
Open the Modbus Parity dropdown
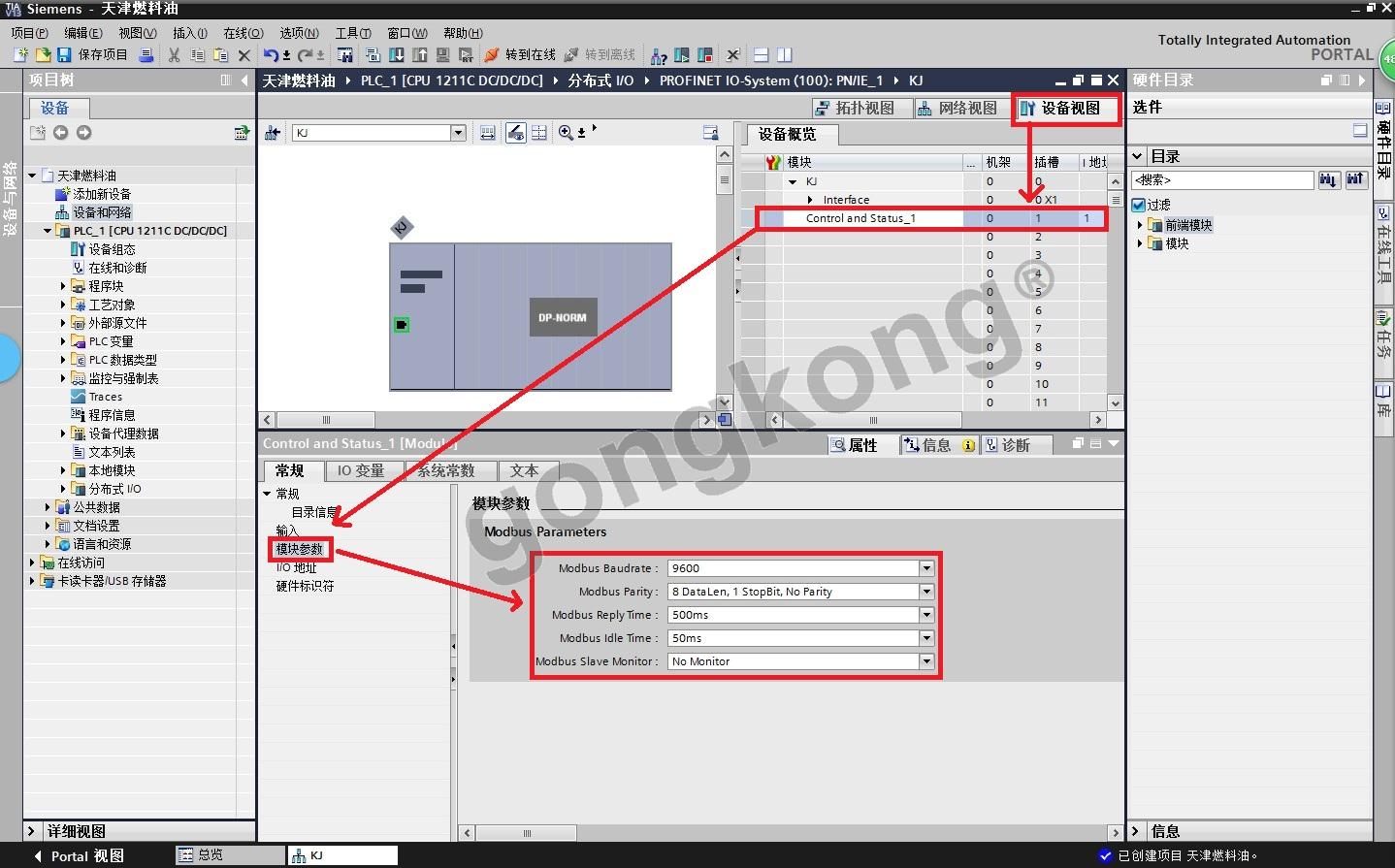(926, 592)
